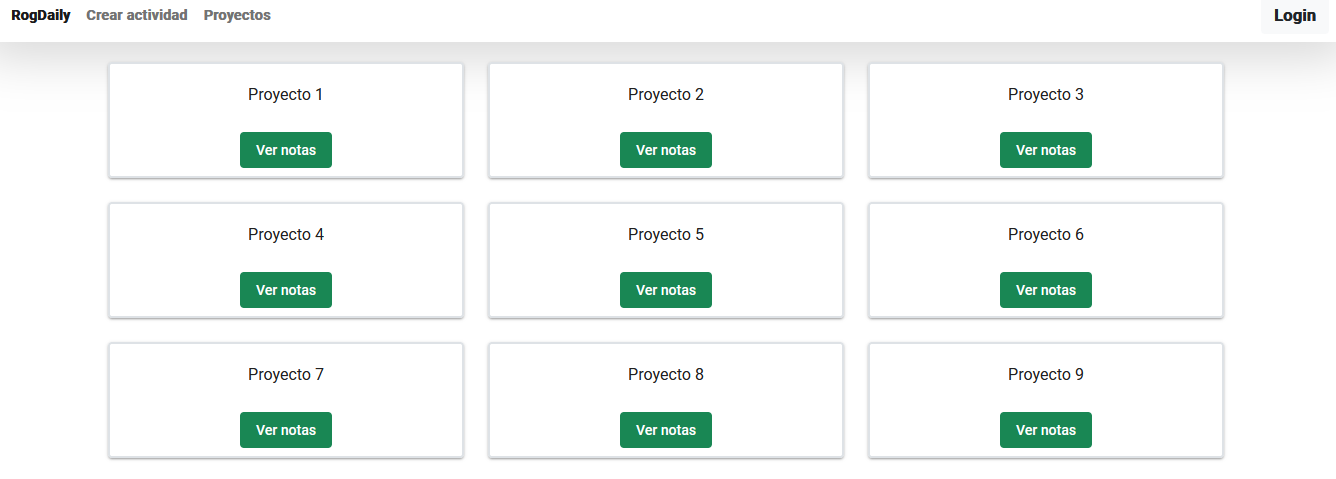
Task: View Proyecto 7 notes button
Action: 286,430
